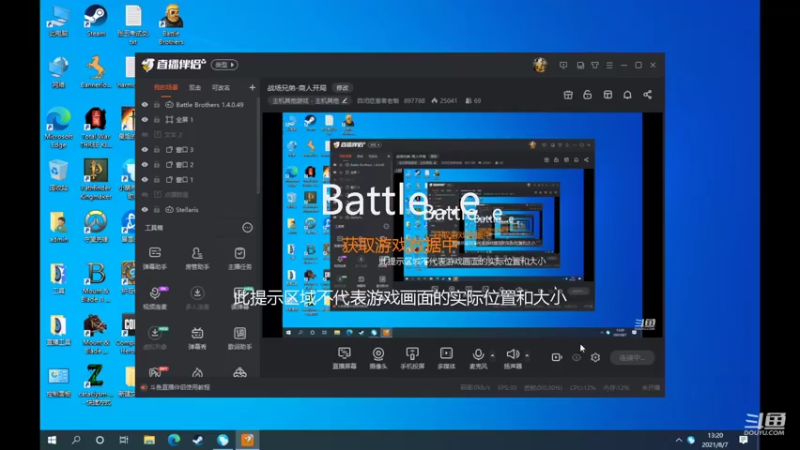The height and width of the screenshot is (450, 800).
Task: Open the PK tool icon
Action: tap(156, 372)
